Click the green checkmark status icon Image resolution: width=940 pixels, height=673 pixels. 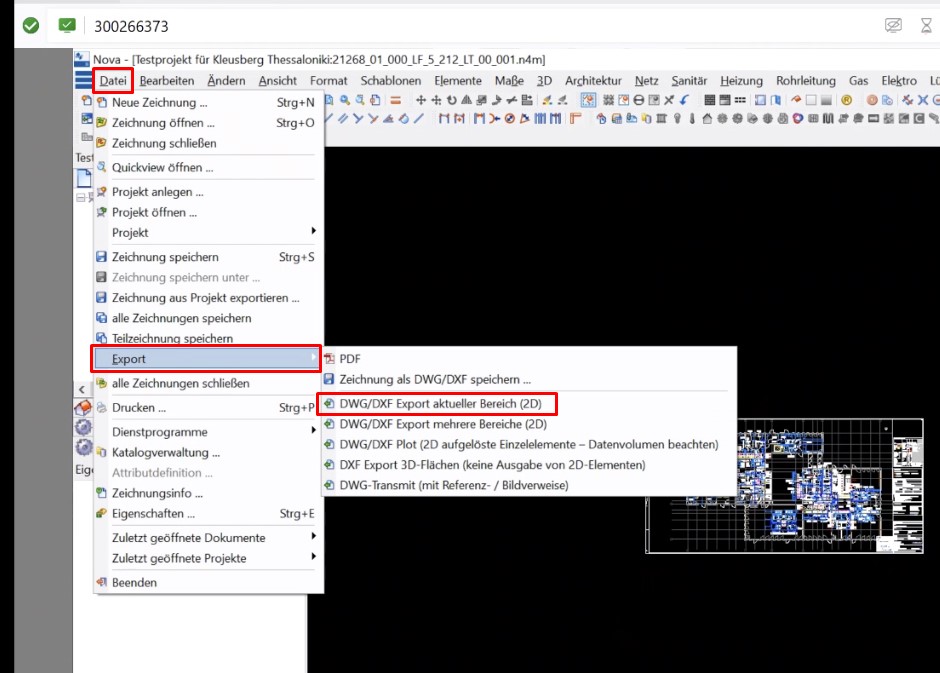31,26
